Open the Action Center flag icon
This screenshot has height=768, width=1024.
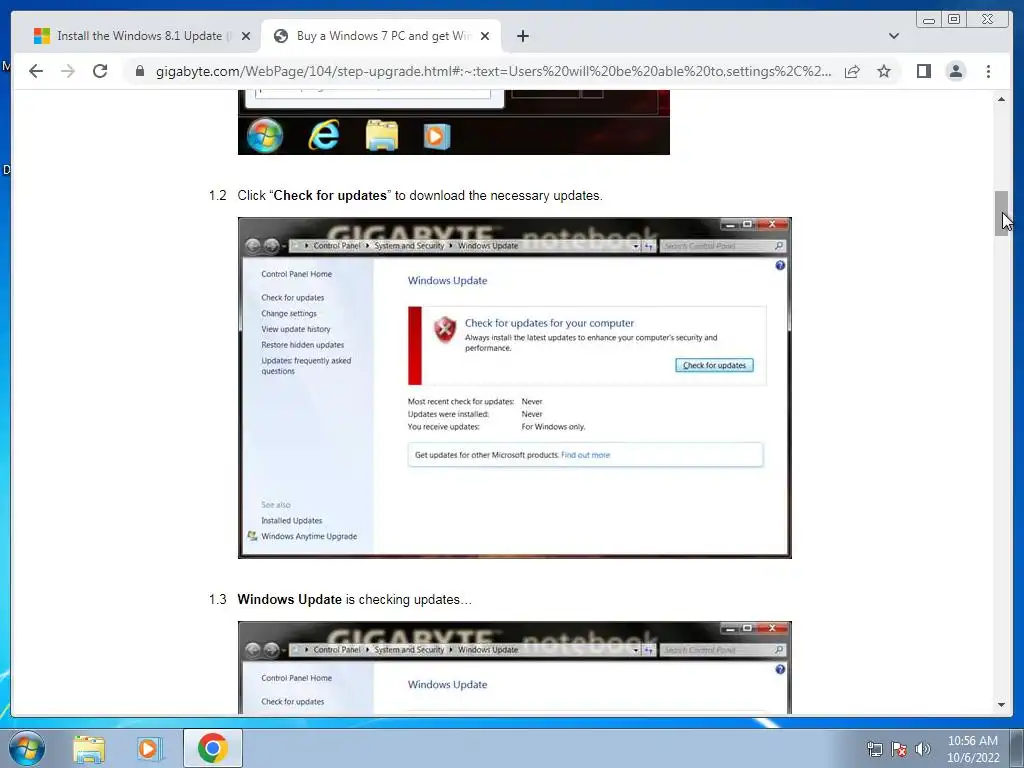click(899, 749)
